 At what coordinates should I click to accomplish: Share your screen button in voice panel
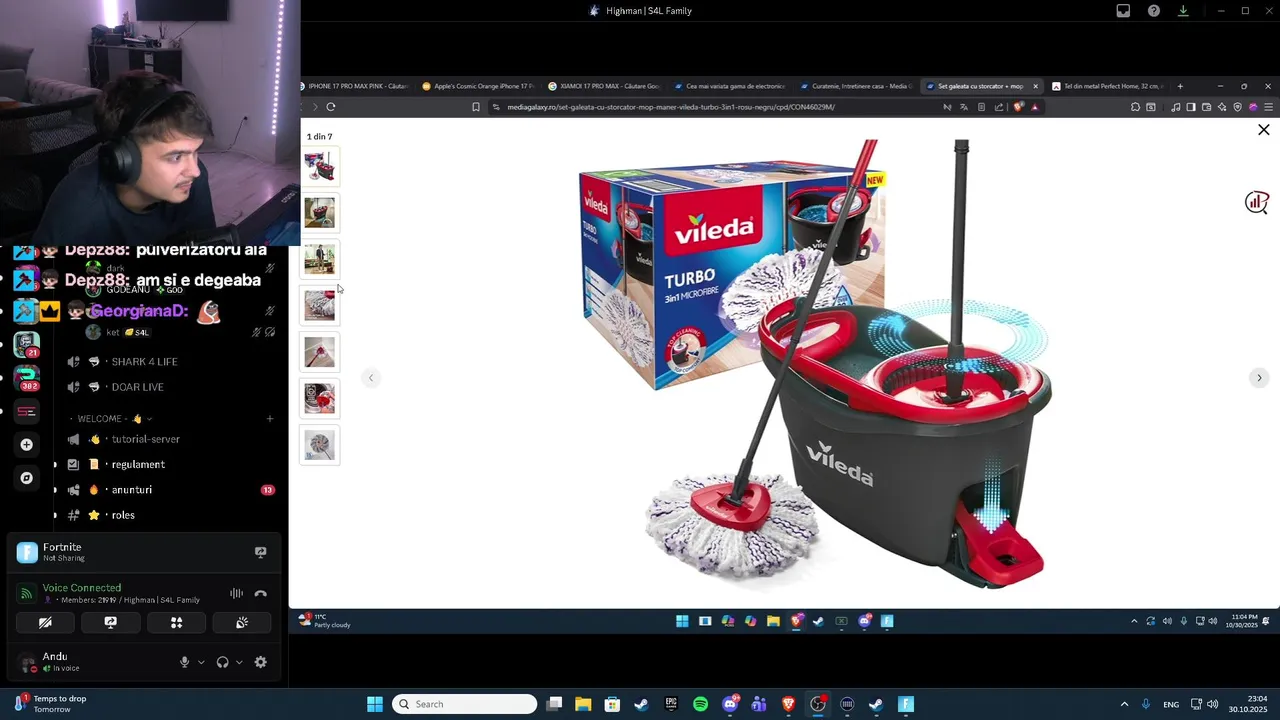point(111,622)
